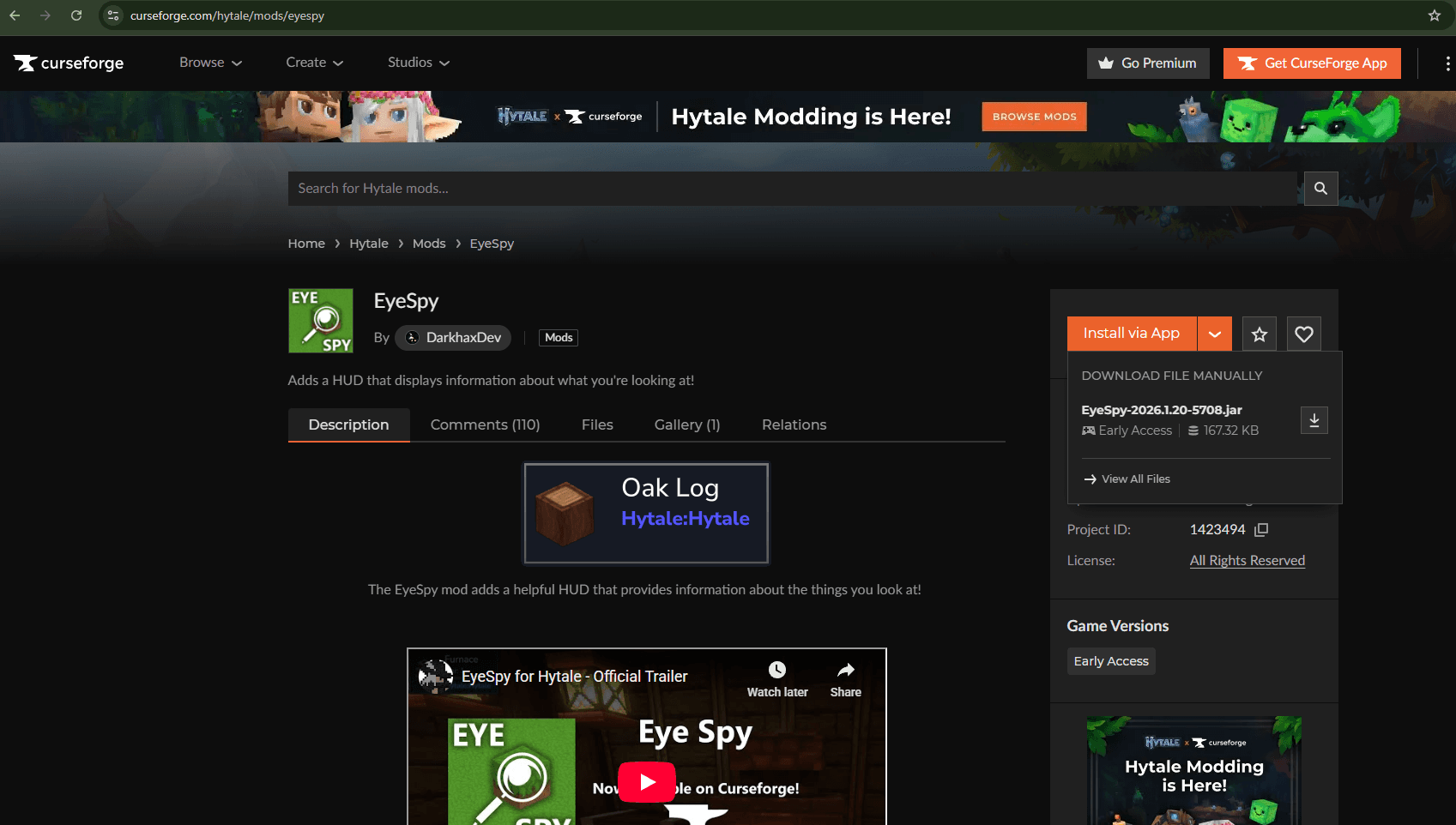1456x825 pixels.
Task: Play the EyeSpy trailer video
Action: [x=647, y=781]
